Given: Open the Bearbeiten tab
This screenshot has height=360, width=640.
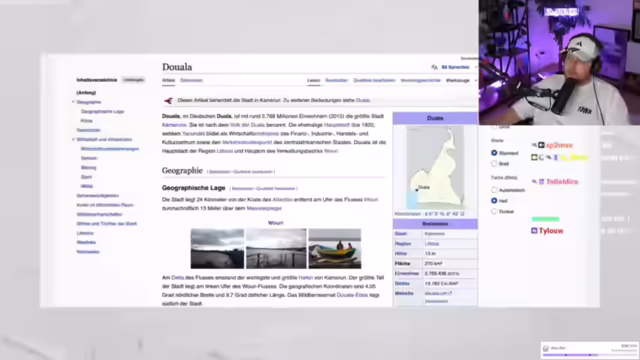Looking at the screenshot, I should 336,80.
